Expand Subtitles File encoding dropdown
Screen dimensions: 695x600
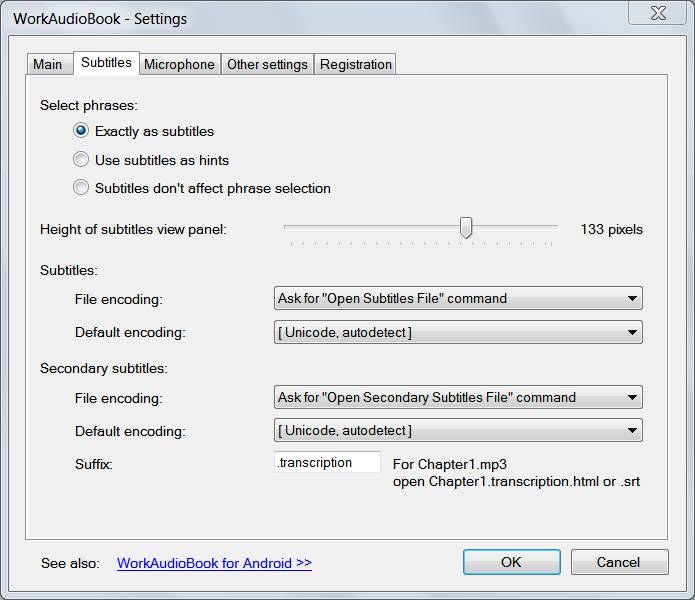coord(458,298)
